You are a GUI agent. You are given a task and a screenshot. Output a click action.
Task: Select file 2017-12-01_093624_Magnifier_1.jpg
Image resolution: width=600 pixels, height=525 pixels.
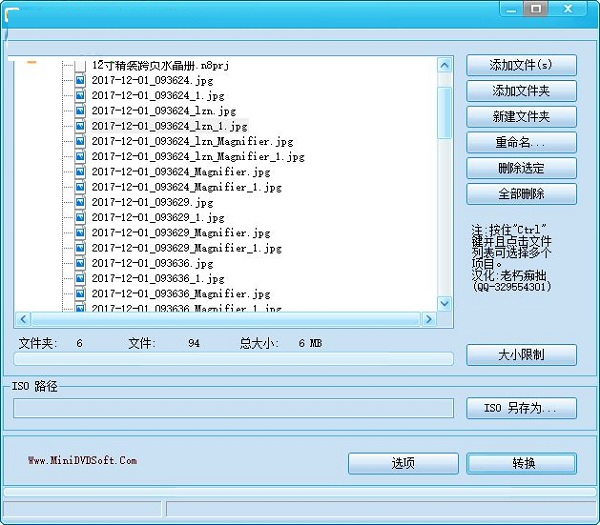click(x=186, y=187)
